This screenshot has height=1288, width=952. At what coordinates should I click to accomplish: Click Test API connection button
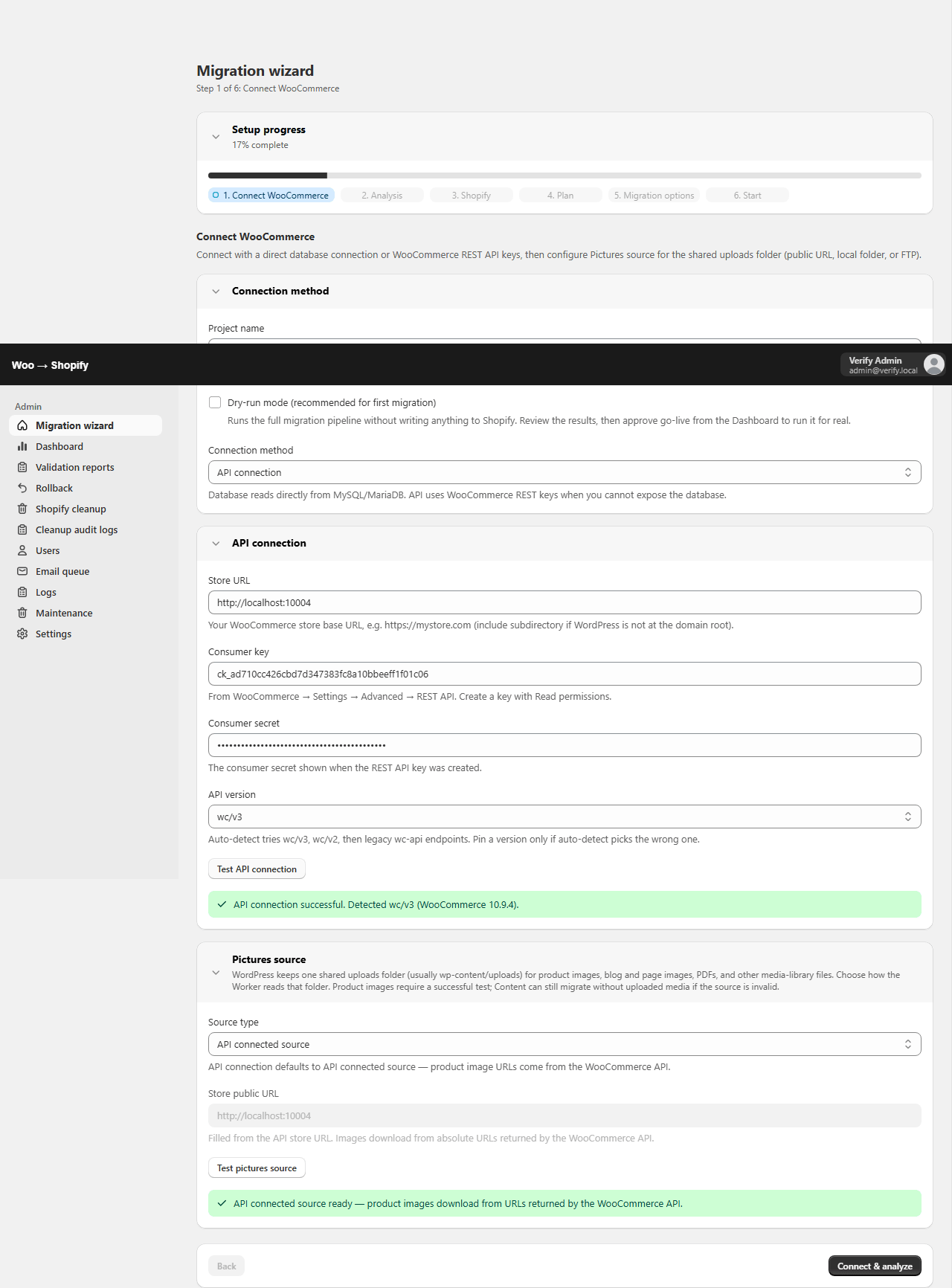[257, 869]
